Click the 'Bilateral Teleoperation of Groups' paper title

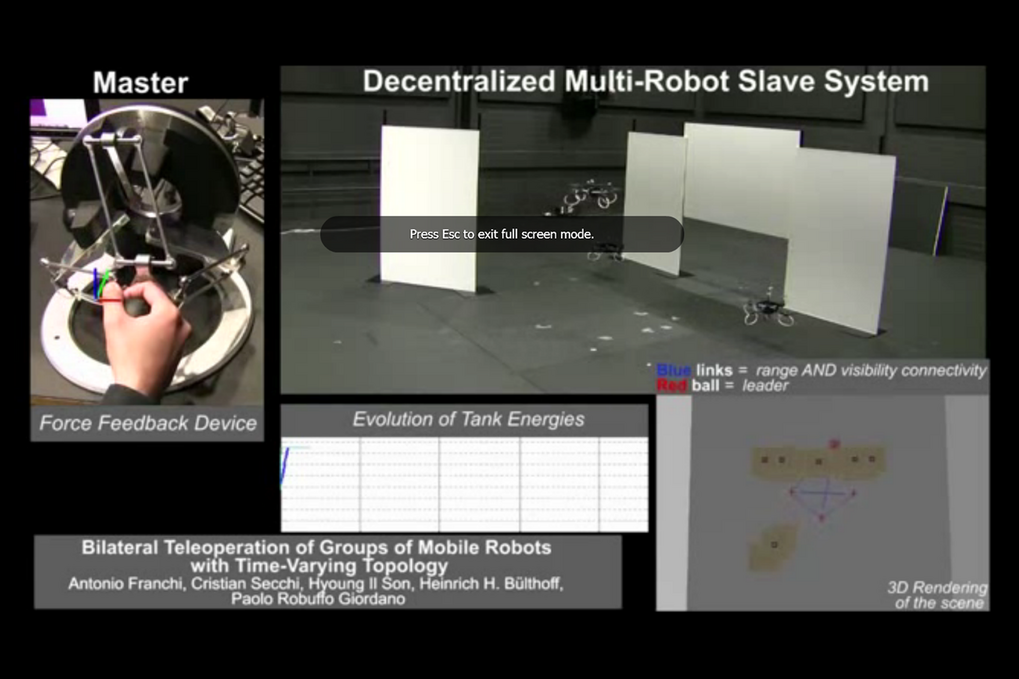316,556
